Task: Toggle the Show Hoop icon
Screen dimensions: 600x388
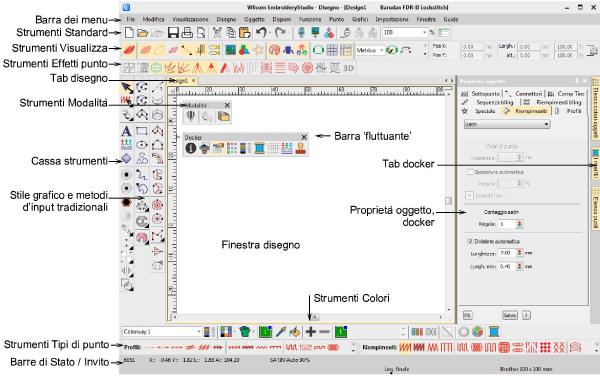Action: pyautogui.click(x=318, y=50)
